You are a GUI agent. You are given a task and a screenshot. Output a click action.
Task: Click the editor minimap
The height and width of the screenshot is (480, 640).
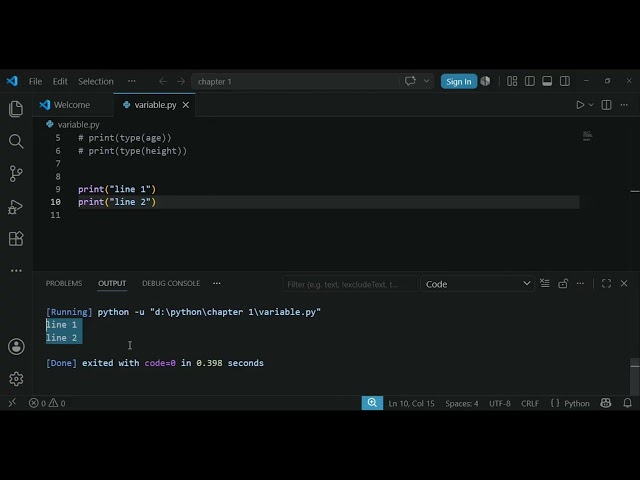coord(587,136)
